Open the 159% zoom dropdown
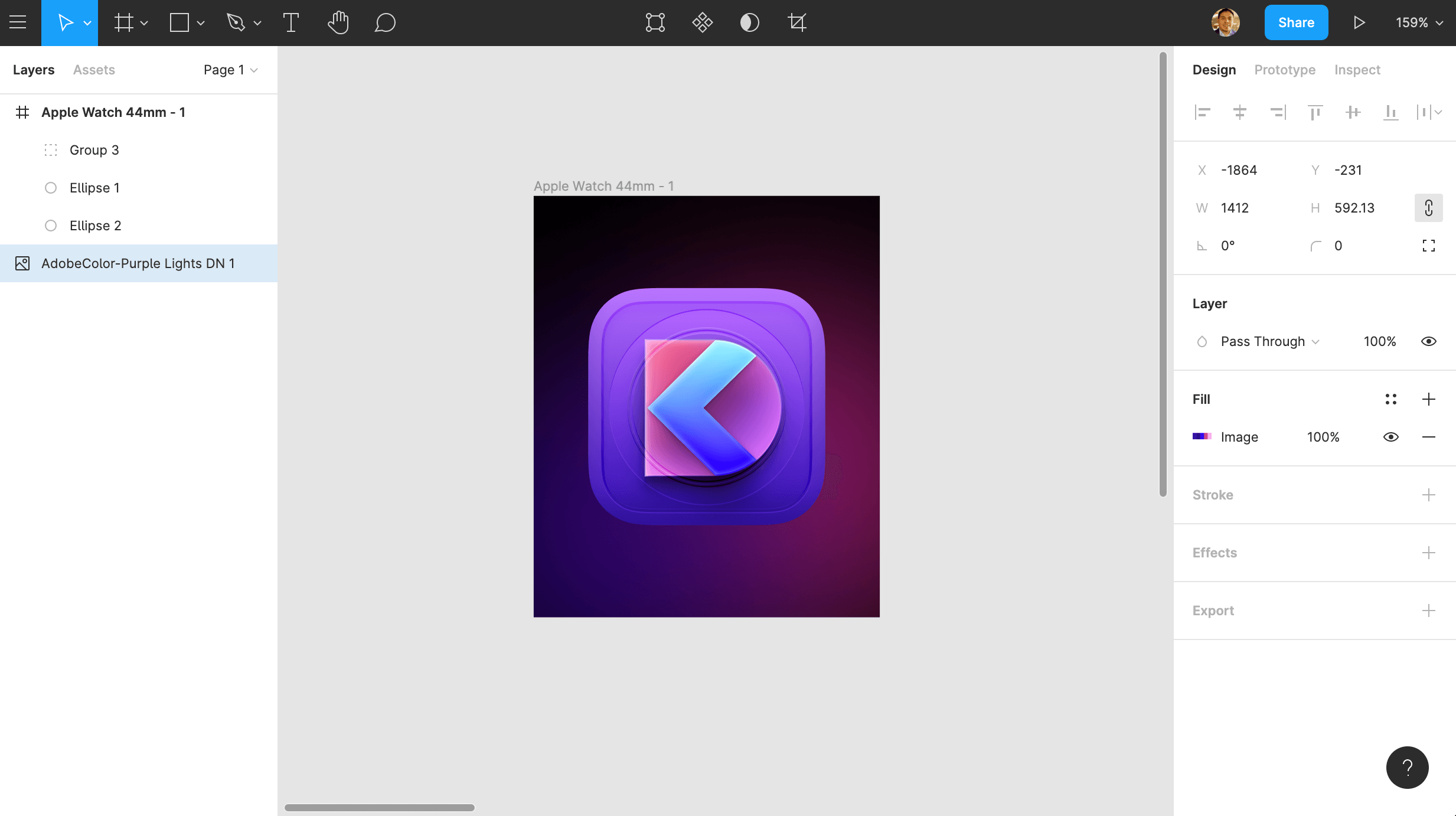The height and width of the screenshot is (816, 1456). pos(1419,23)
